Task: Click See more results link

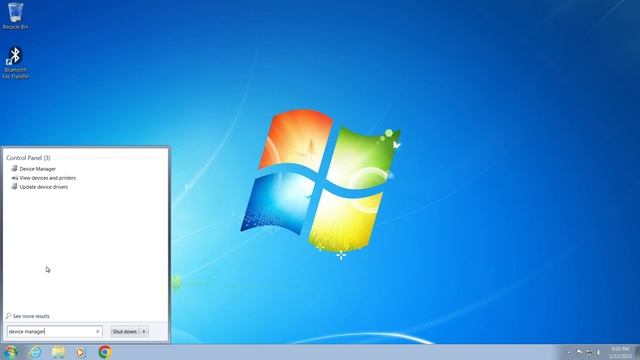Action: [x=31, y=316]
